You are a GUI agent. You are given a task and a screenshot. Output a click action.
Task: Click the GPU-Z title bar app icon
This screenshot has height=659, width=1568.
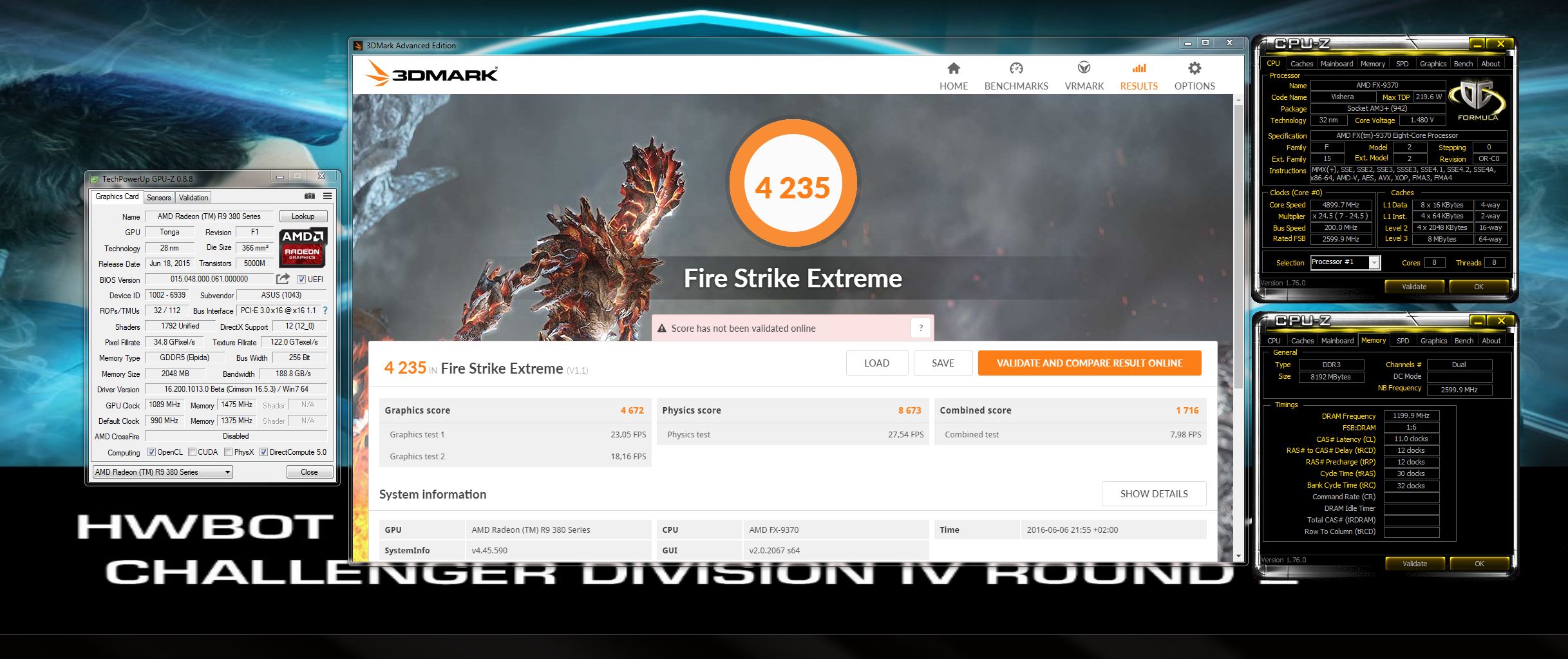[x=95, y=179]
